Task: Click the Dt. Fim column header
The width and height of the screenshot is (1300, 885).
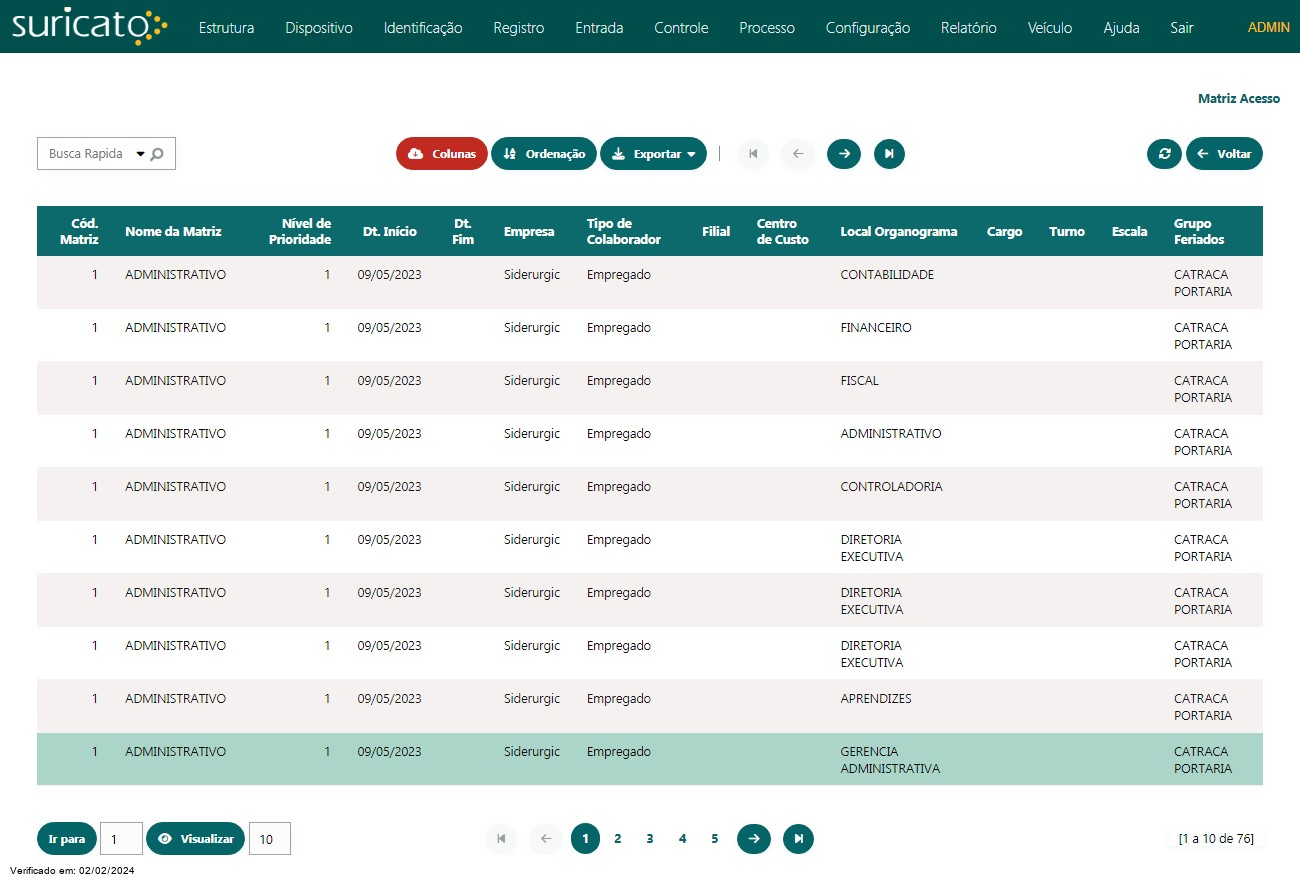Action: coord(463,231)
